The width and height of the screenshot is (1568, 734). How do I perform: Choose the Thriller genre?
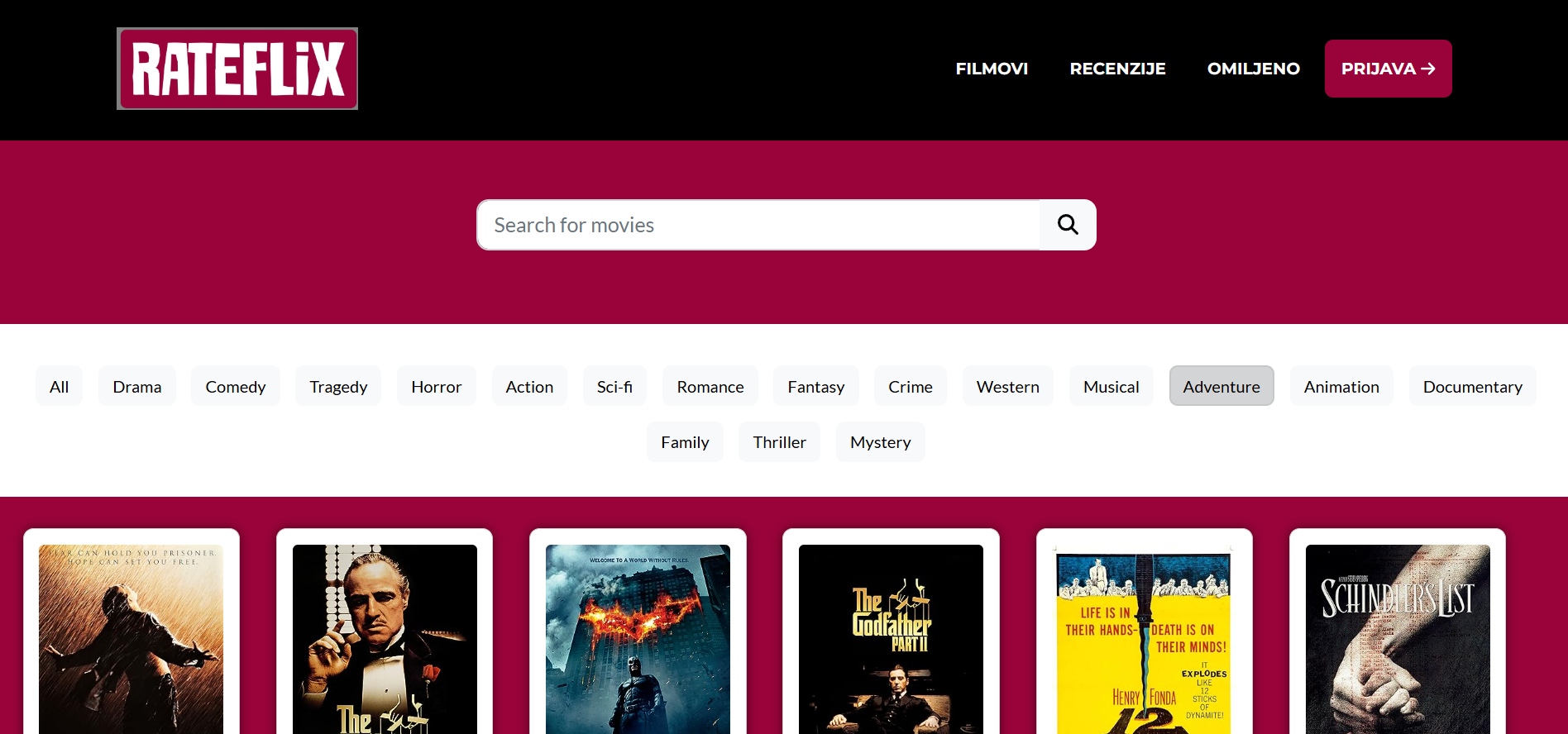coord(779,441)
